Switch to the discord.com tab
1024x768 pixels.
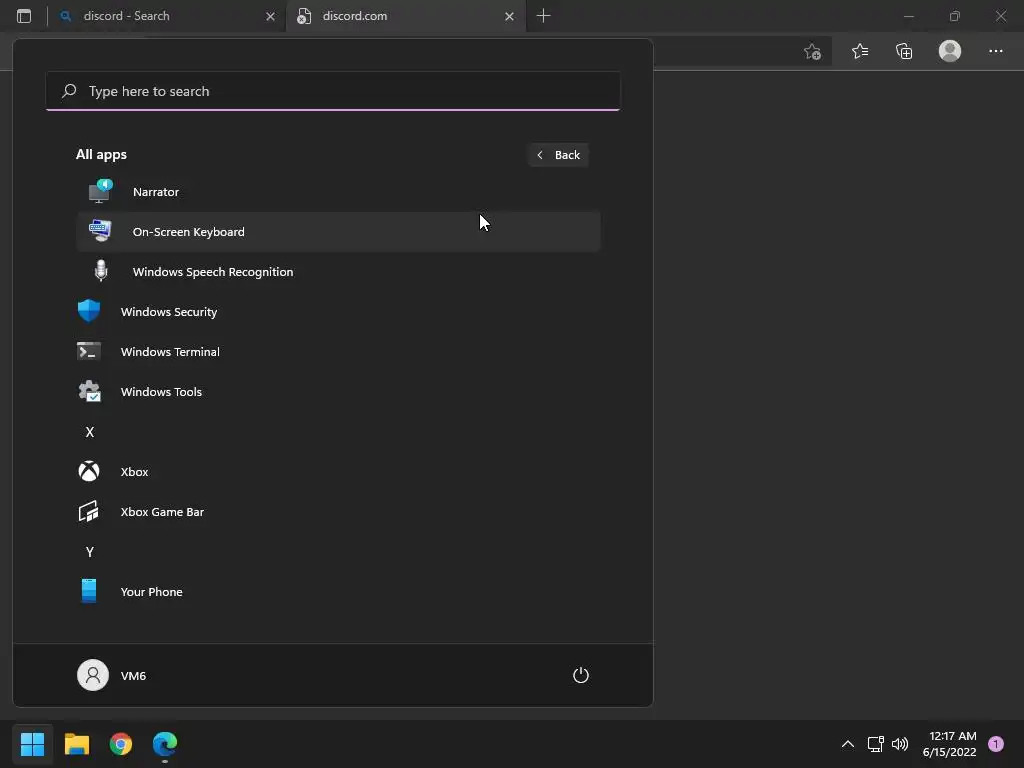[405, 16]
